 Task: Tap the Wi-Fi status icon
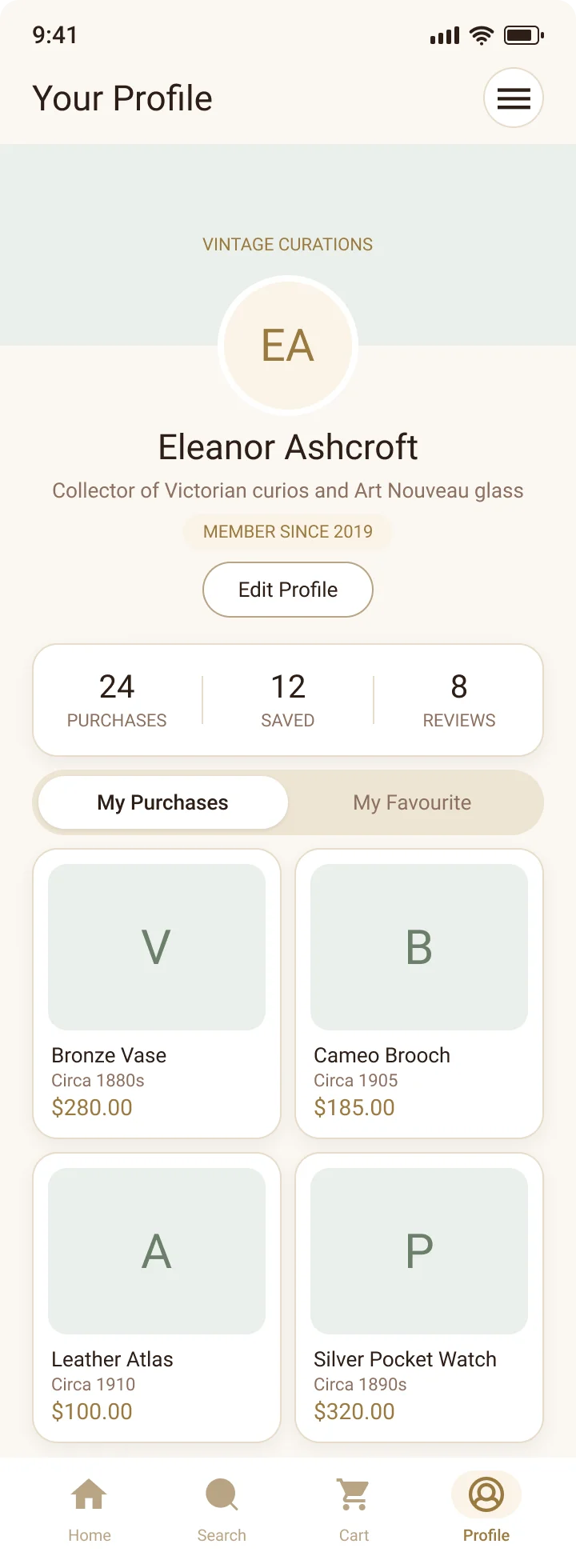tap(482, 35)
